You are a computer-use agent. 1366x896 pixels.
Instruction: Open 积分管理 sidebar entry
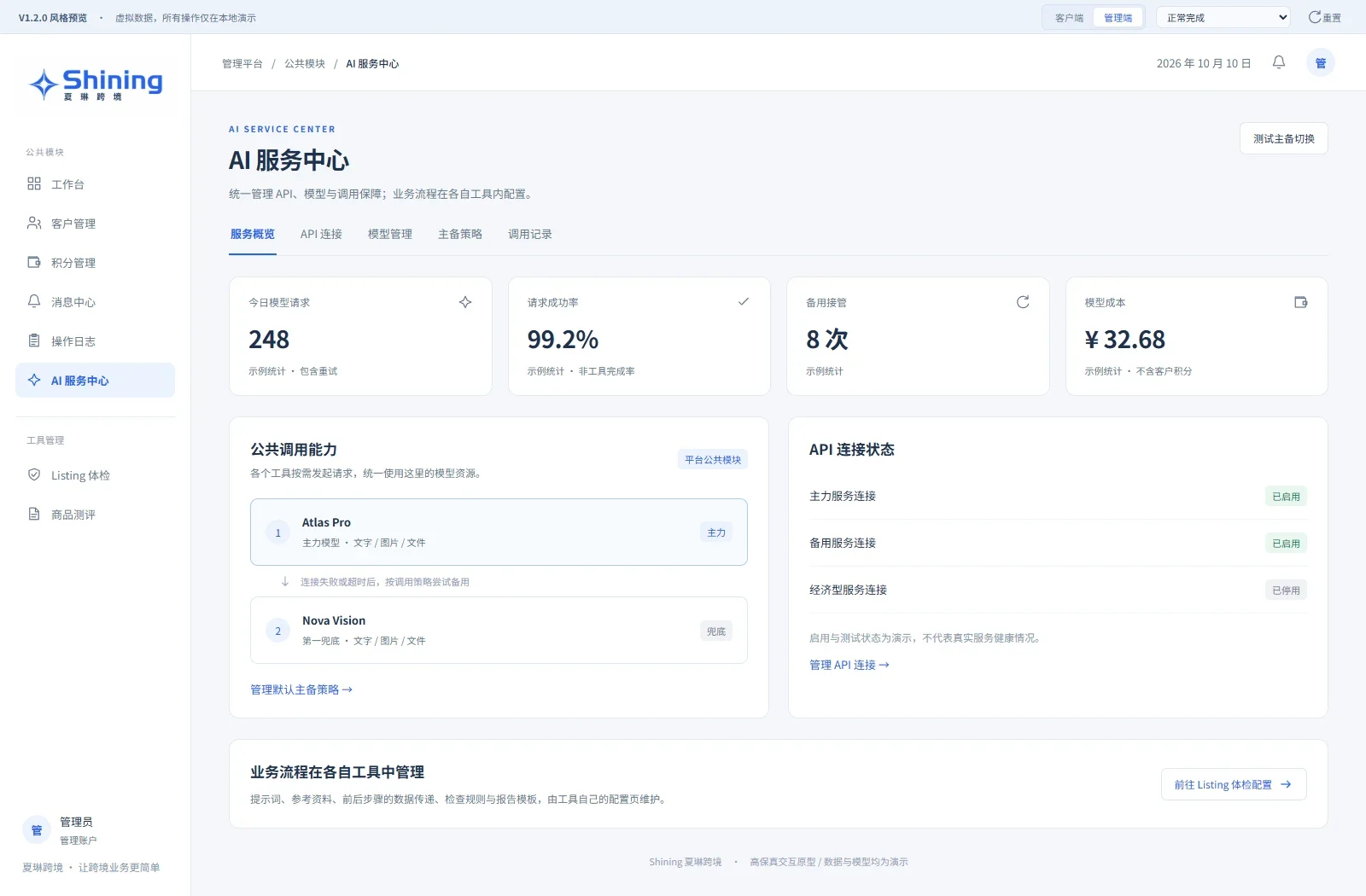point(95,263)
